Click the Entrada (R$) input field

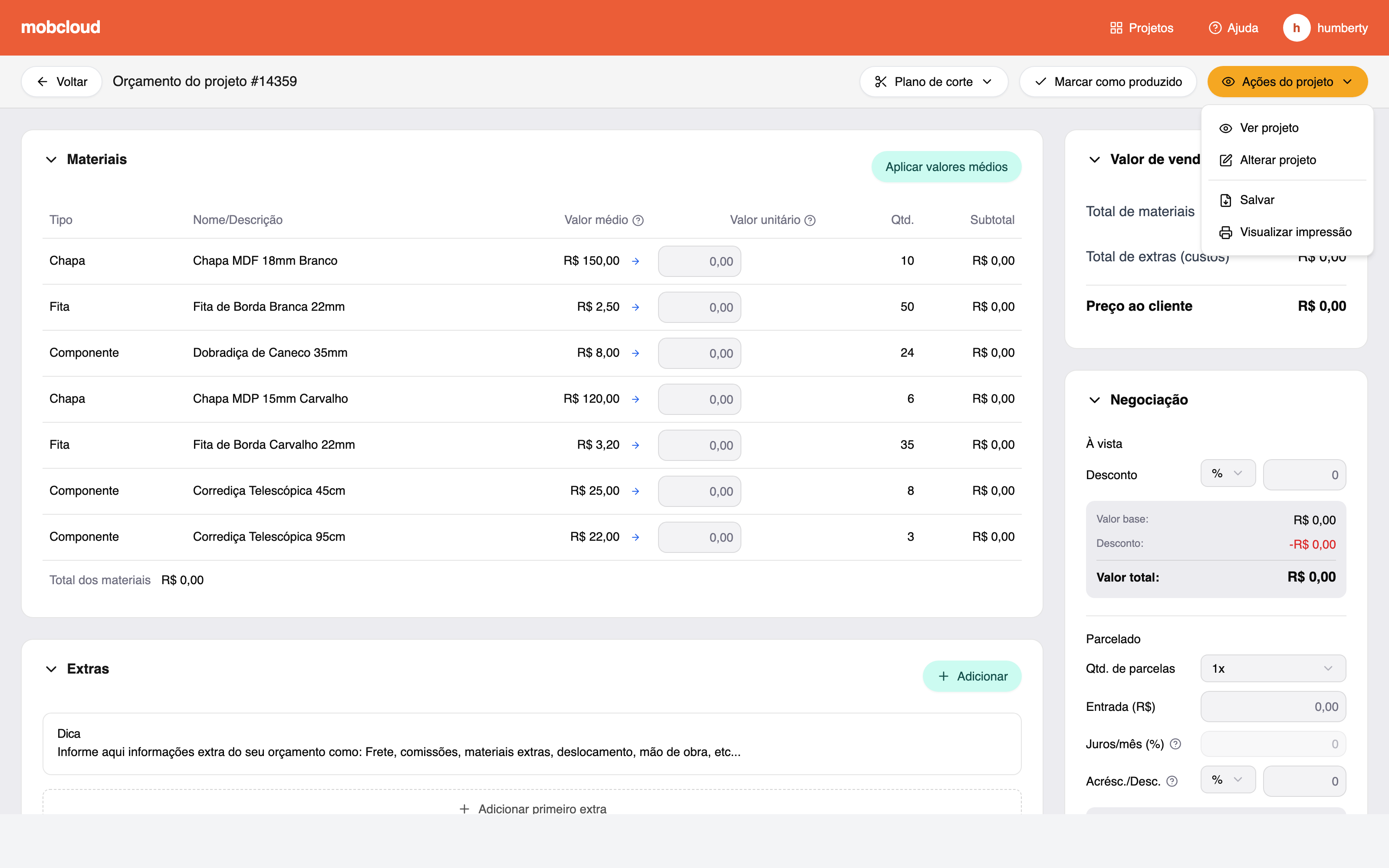(x=1273, y=707)
